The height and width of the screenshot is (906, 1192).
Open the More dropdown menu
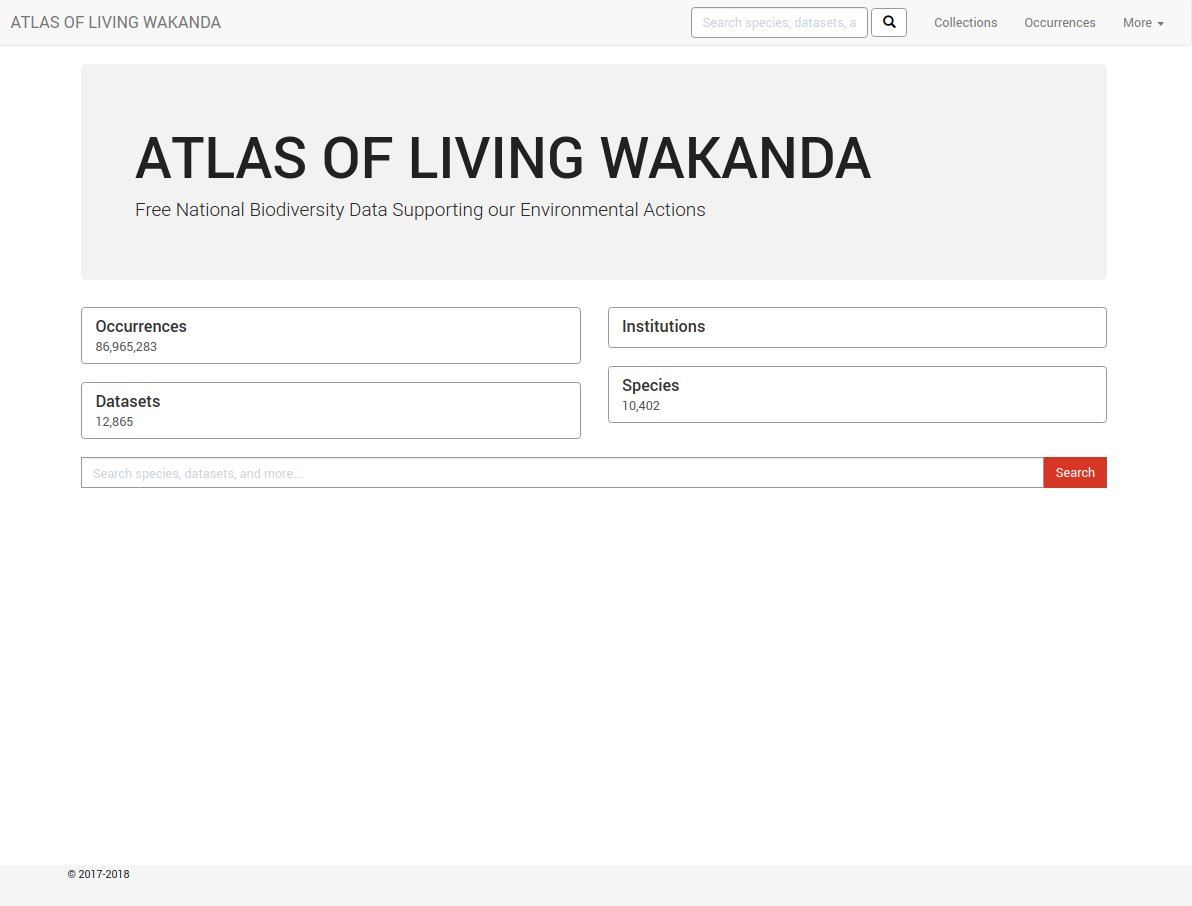[1143, 23]
